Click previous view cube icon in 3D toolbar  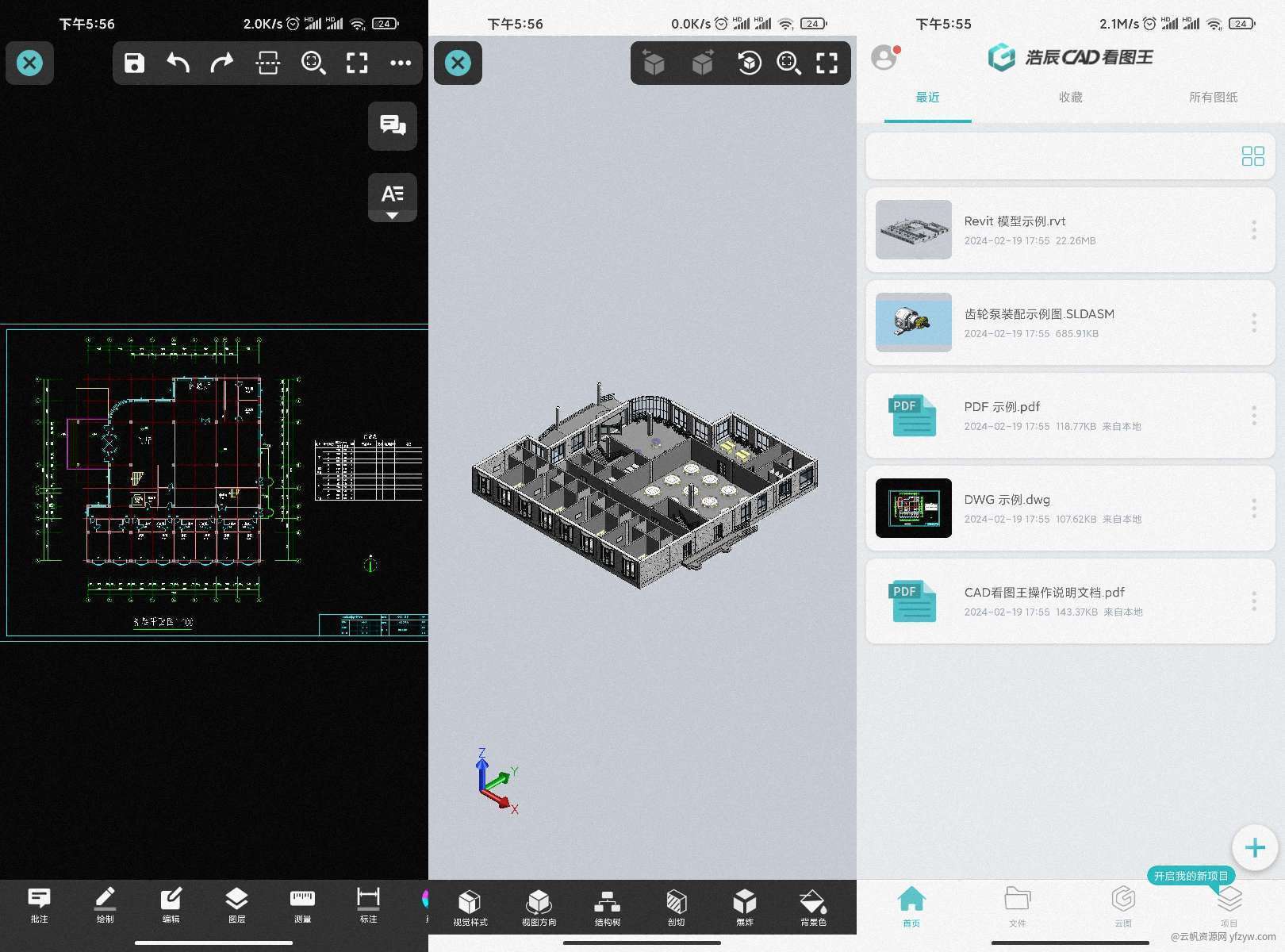click(x=654, y=63)
